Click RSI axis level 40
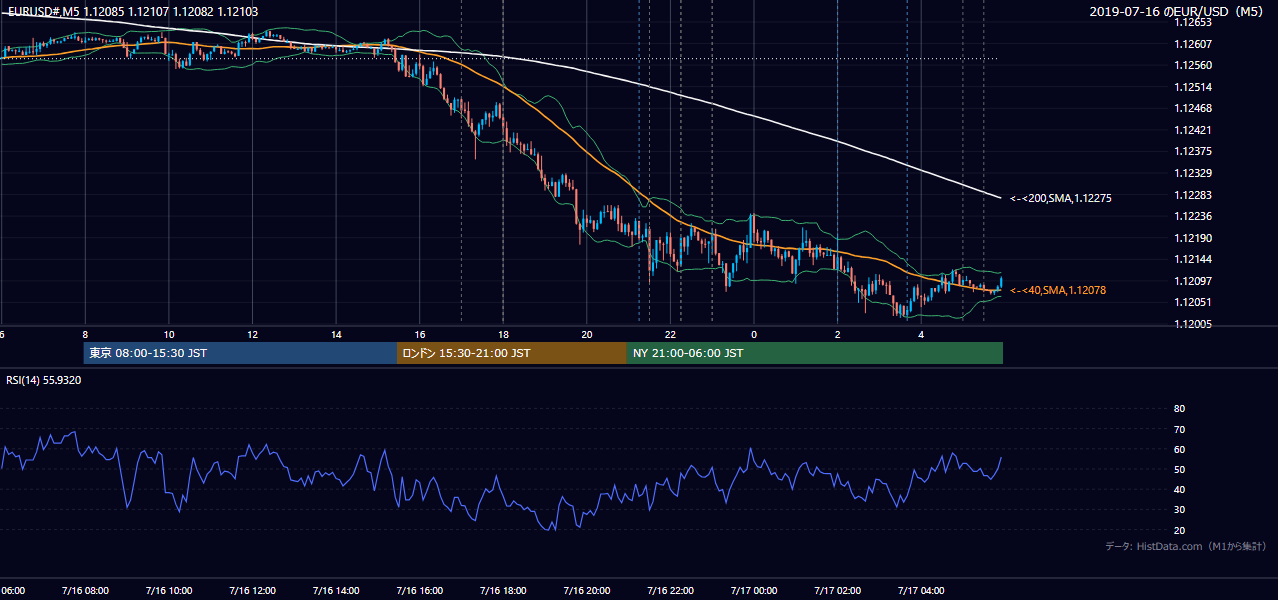The width and height of the screenshot is (1278, 600). tap(1179, 489)
